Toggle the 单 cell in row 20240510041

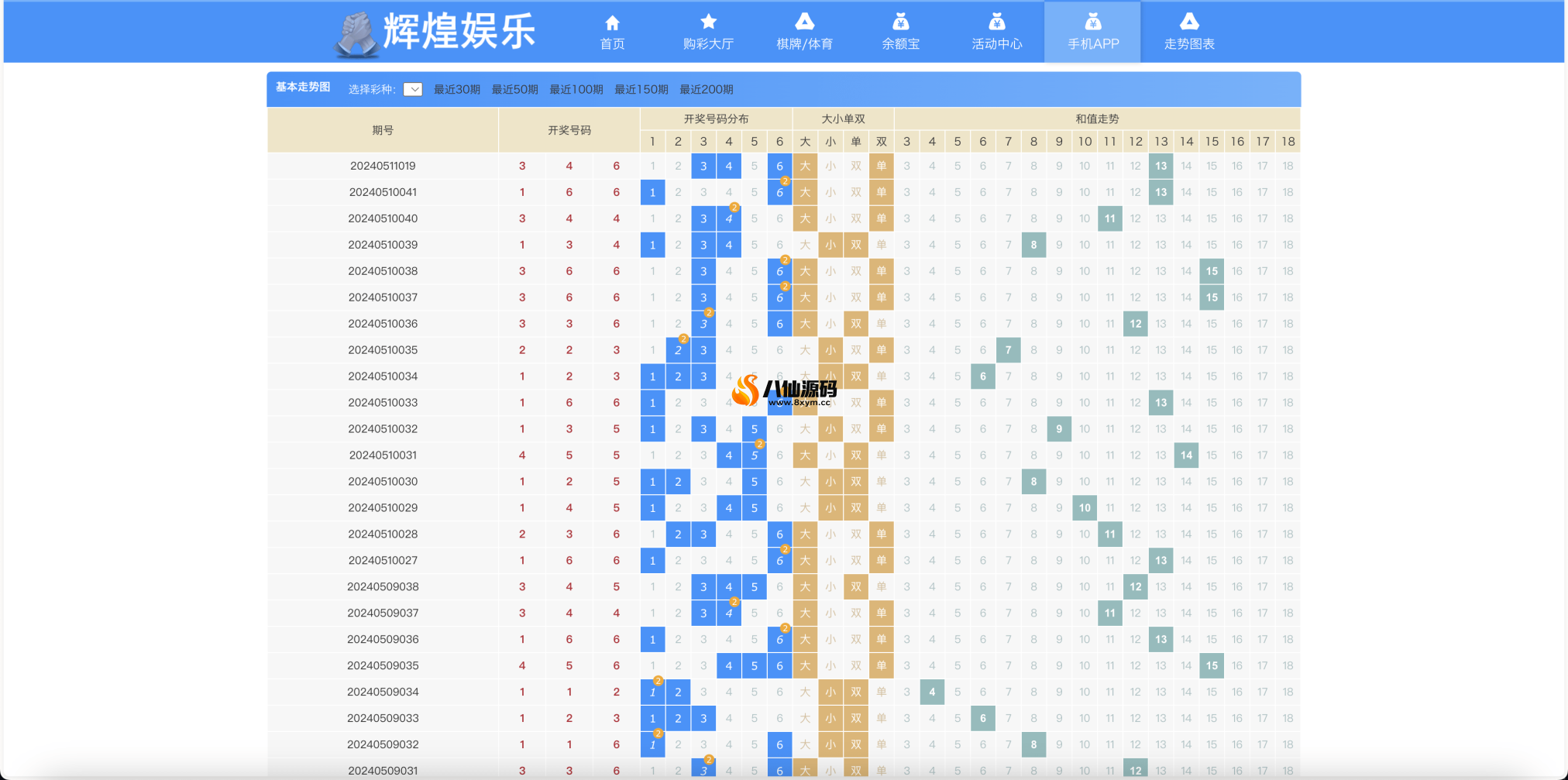[x=881, y=192]
